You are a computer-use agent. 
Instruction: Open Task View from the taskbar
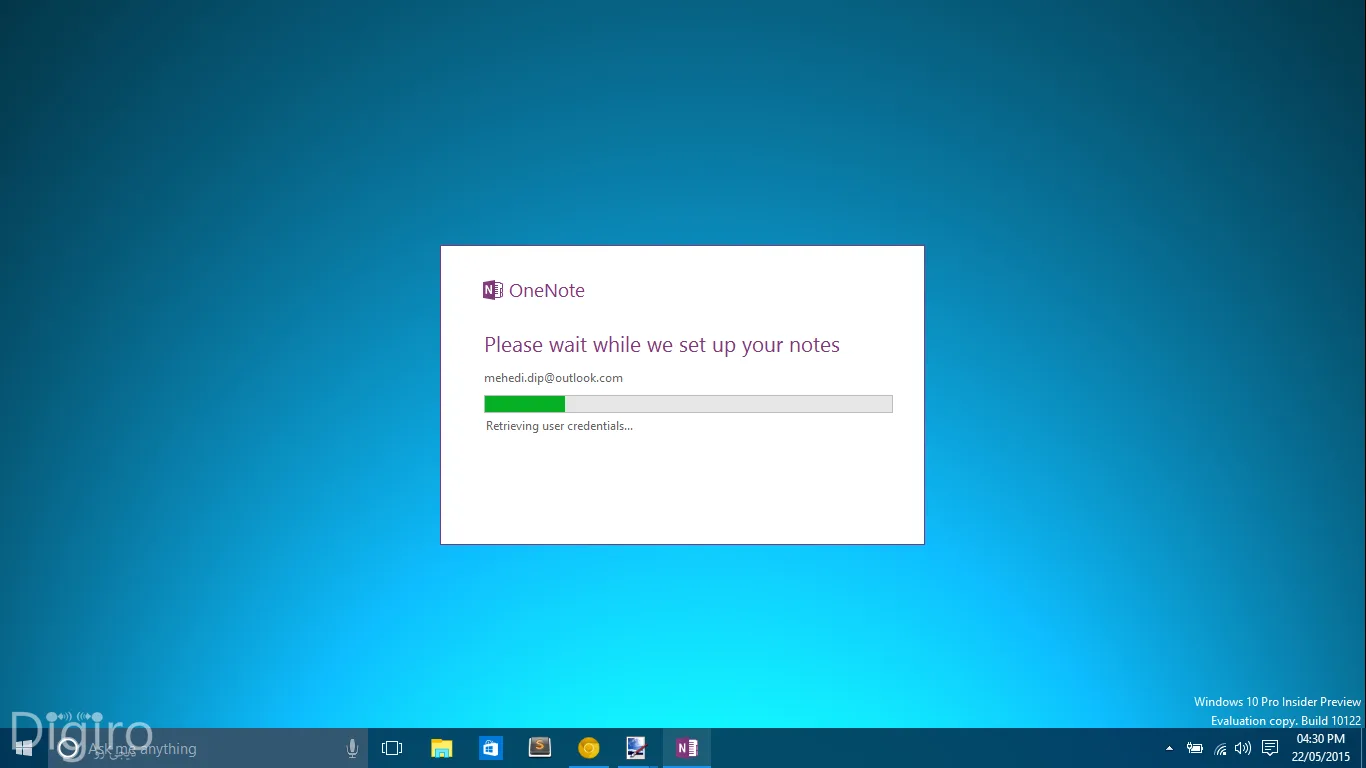tap(392, 748)
